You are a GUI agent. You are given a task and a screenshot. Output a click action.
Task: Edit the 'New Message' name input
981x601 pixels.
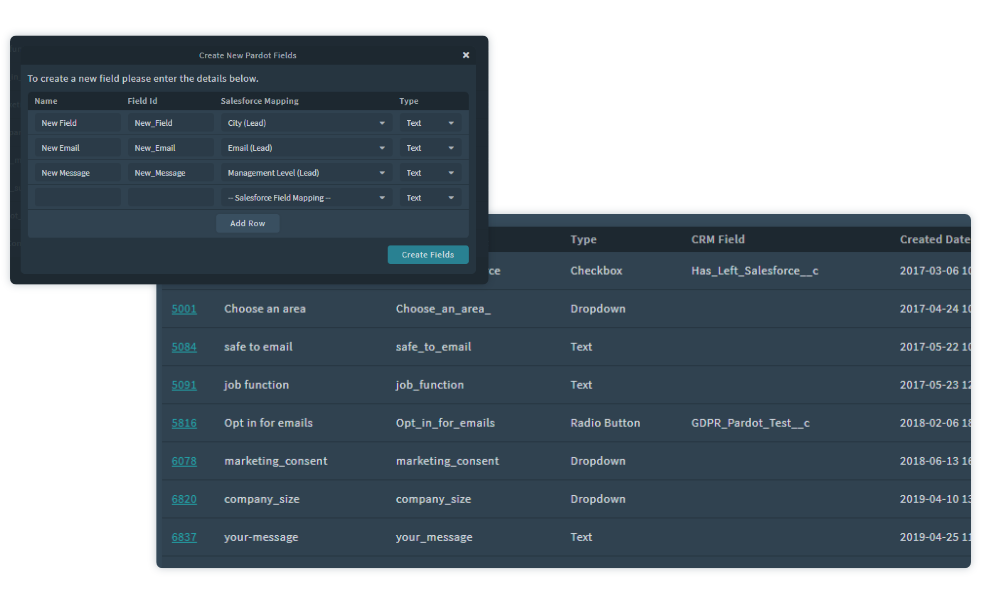pyautogui.click(x=78, y=173)
